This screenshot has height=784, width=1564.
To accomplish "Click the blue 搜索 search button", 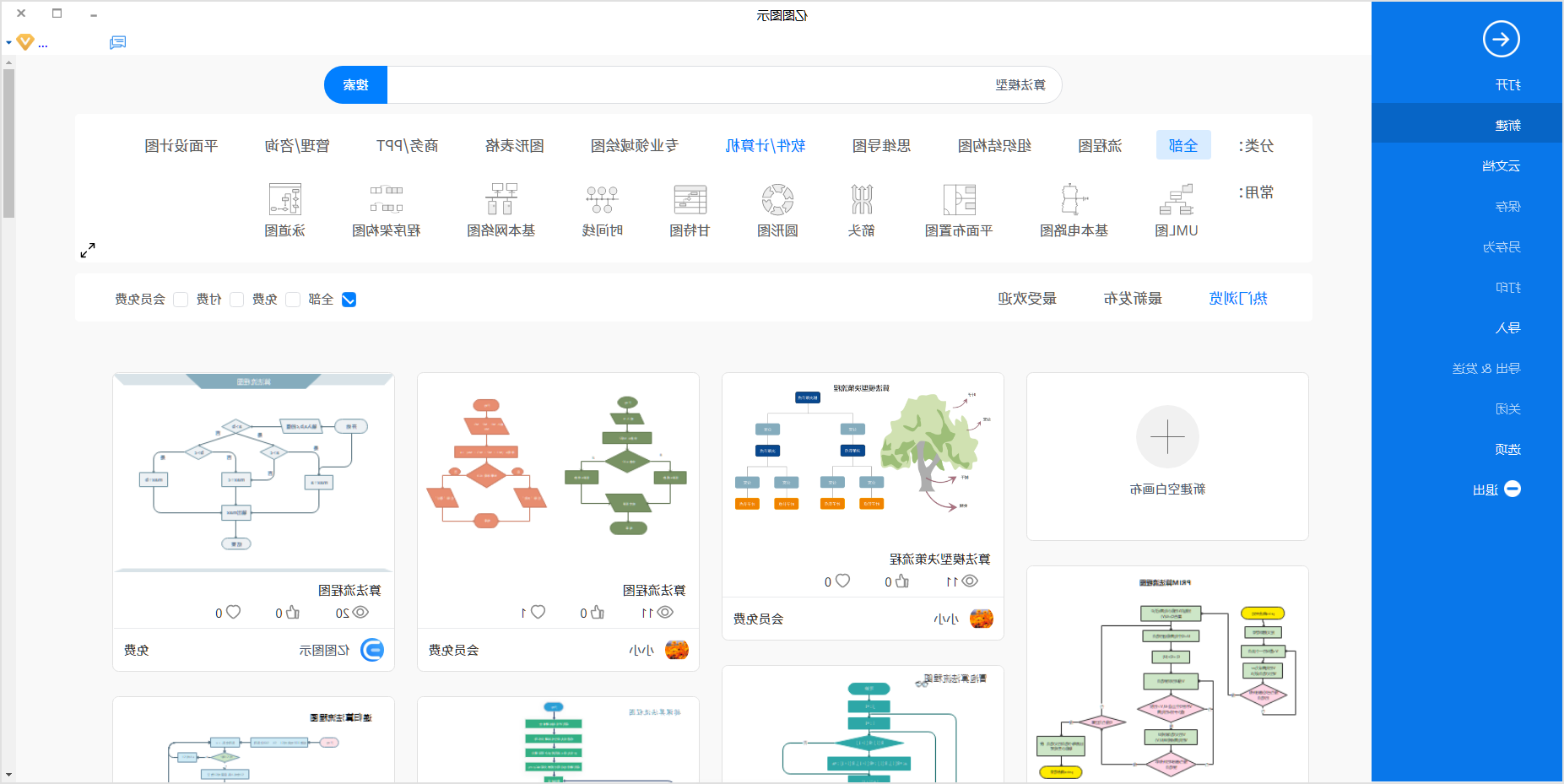I will click(355, 84).
